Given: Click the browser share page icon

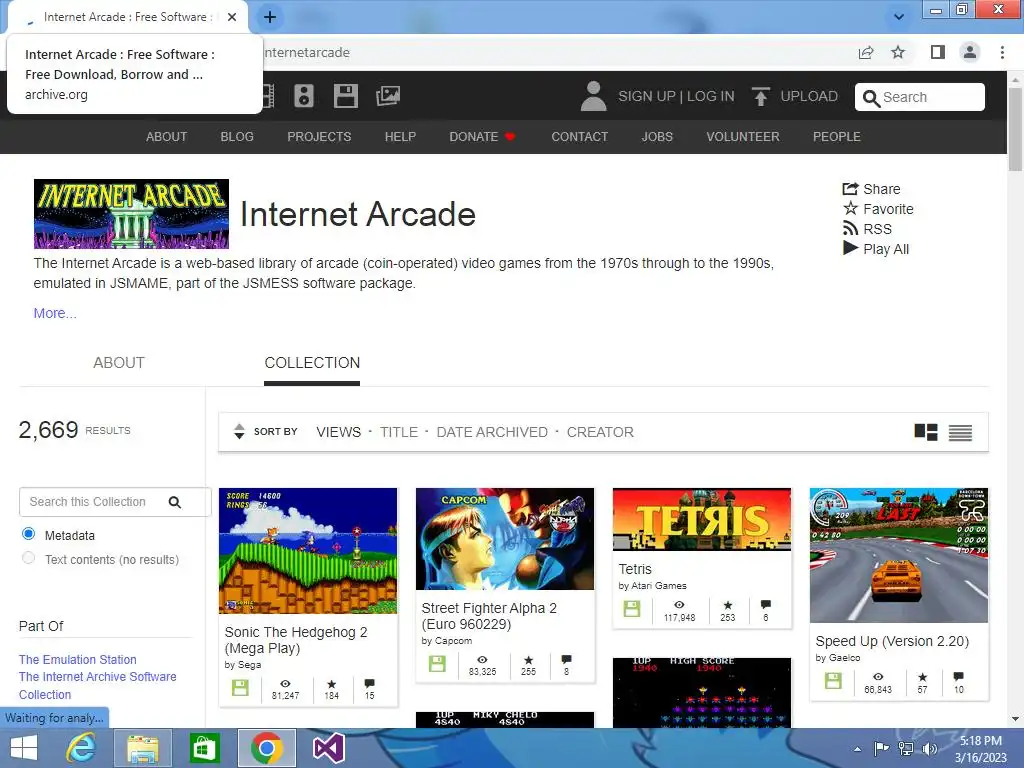Looking at the screenshot, I should 866,52.
